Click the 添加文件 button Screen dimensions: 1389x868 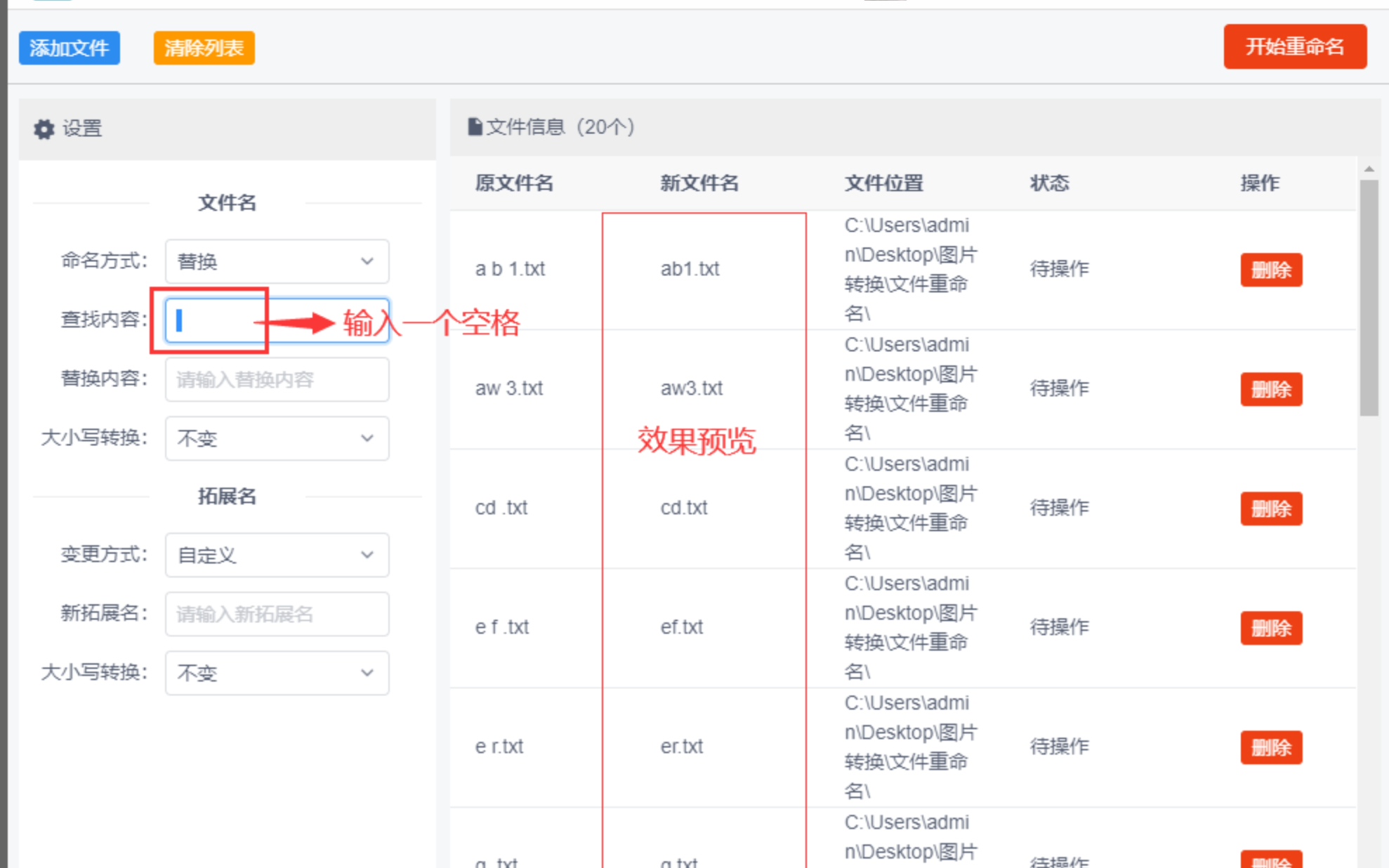tap(69, 48)
